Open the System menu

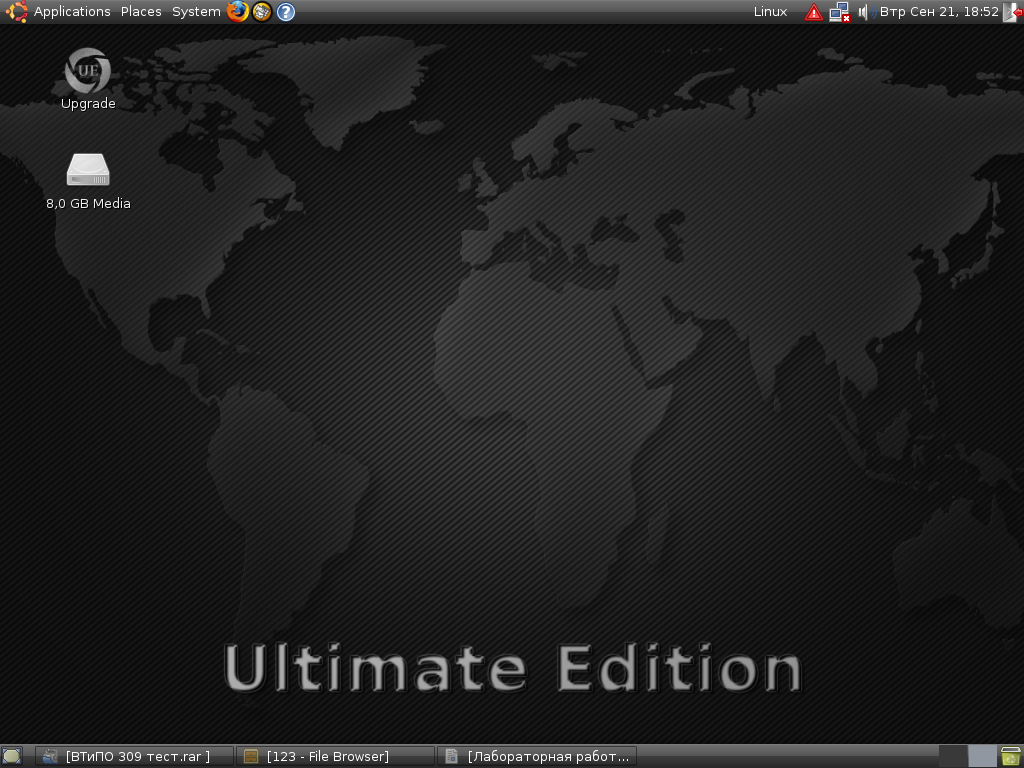tap(196, 12)
